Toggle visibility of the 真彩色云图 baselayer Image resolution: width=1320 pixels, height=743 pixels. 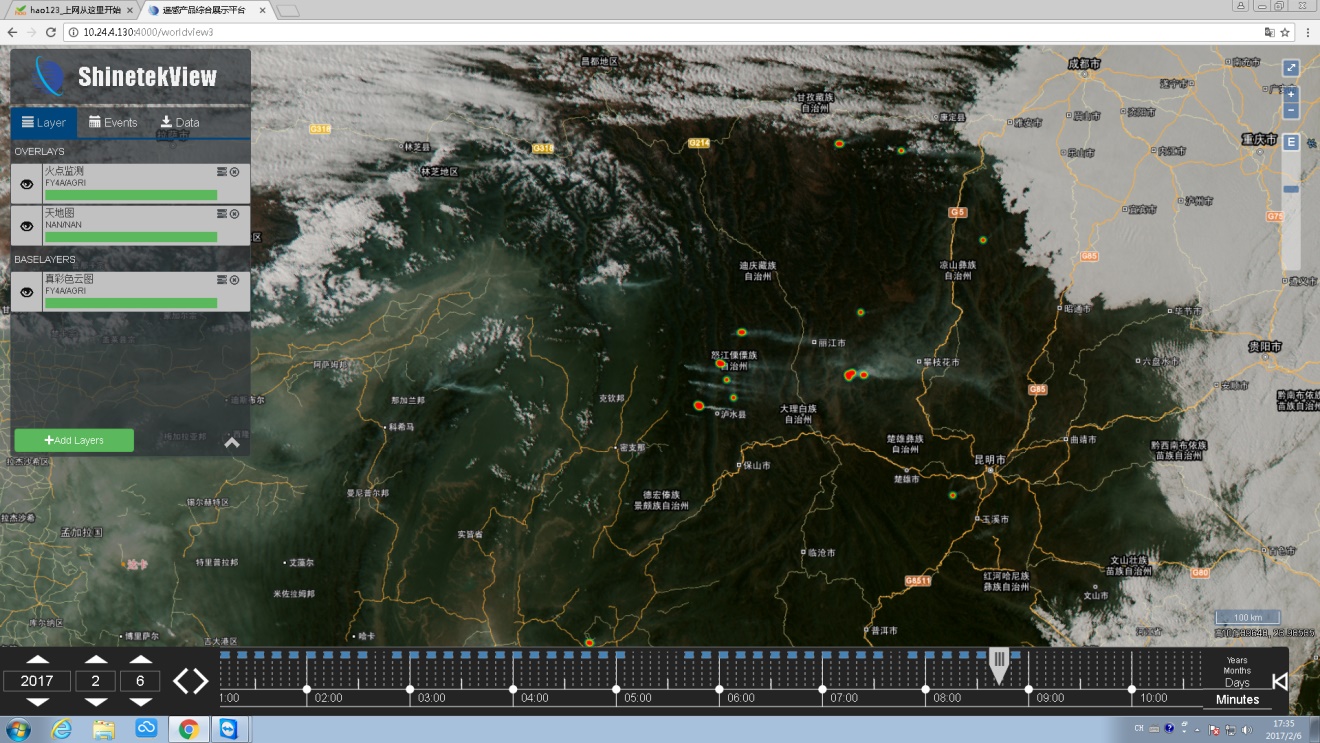click(27, 292)
